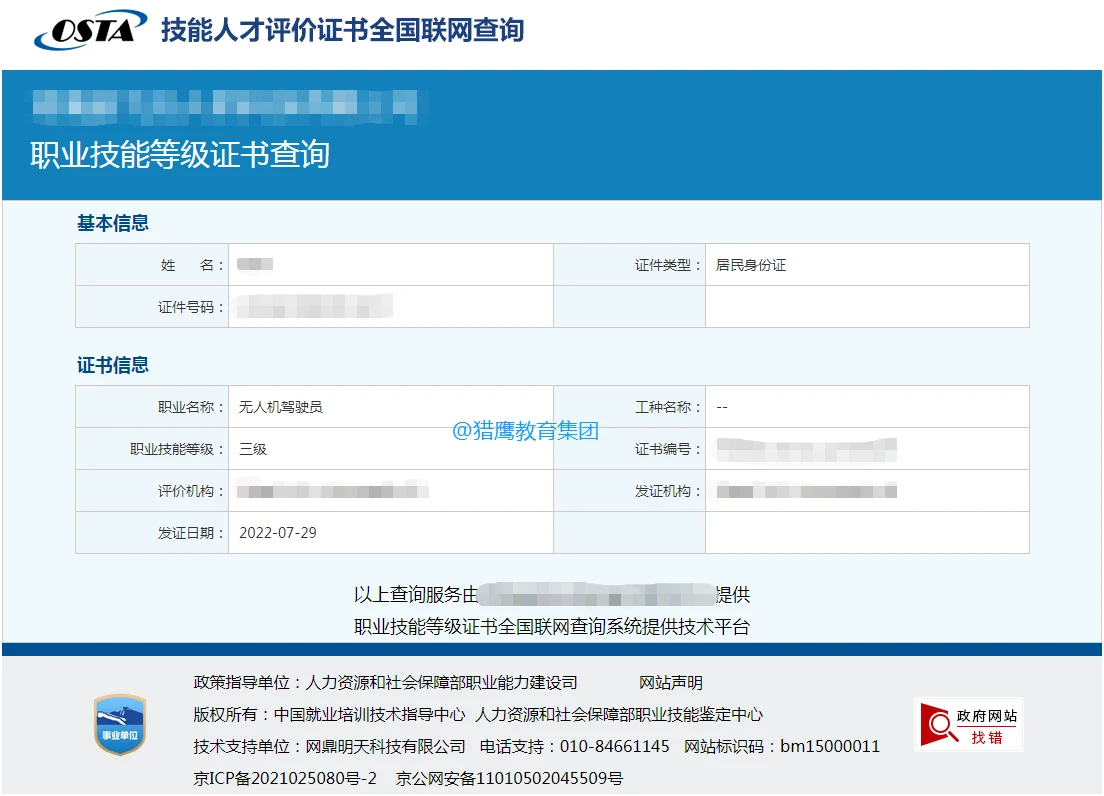Click 京ICP备2021025080号-2 link
The image size is (1104, 796).
click(285, 778)
